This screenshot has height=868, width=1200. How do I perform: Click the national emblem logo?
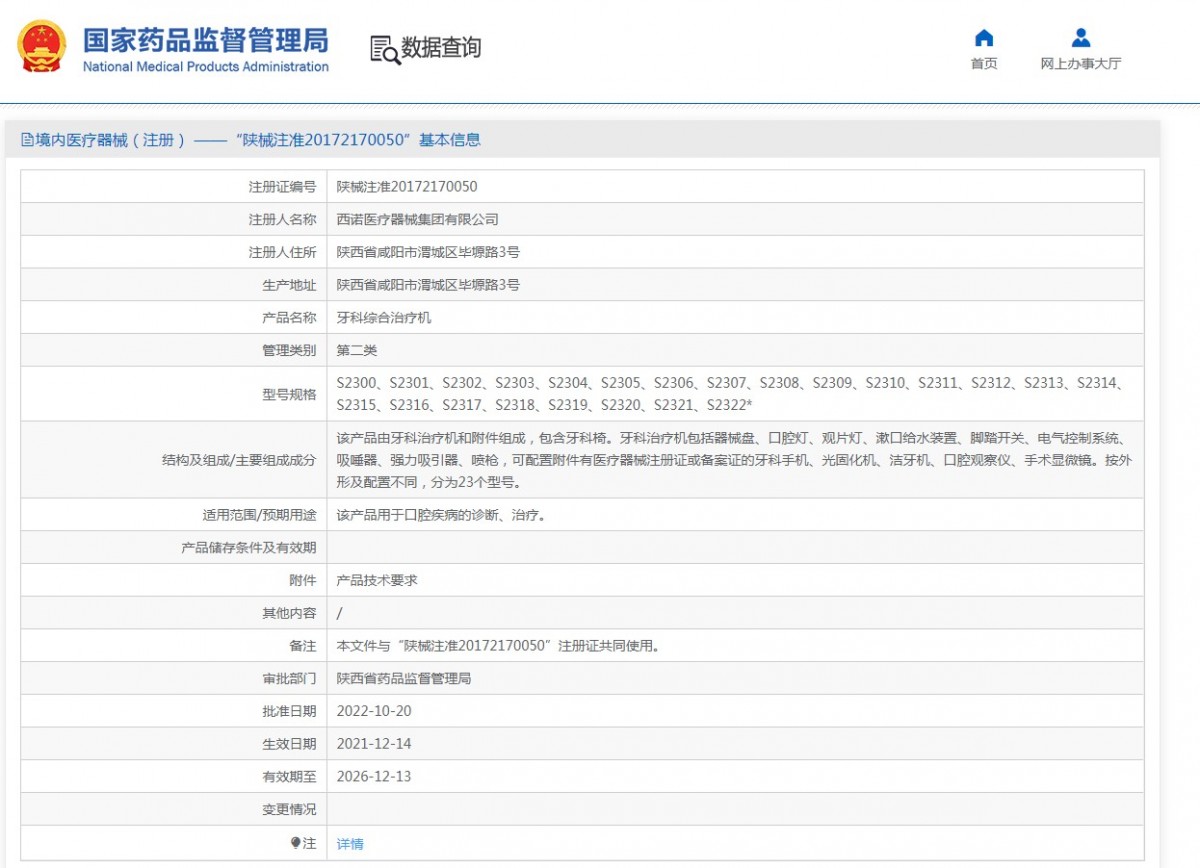(x=42, y=47)
